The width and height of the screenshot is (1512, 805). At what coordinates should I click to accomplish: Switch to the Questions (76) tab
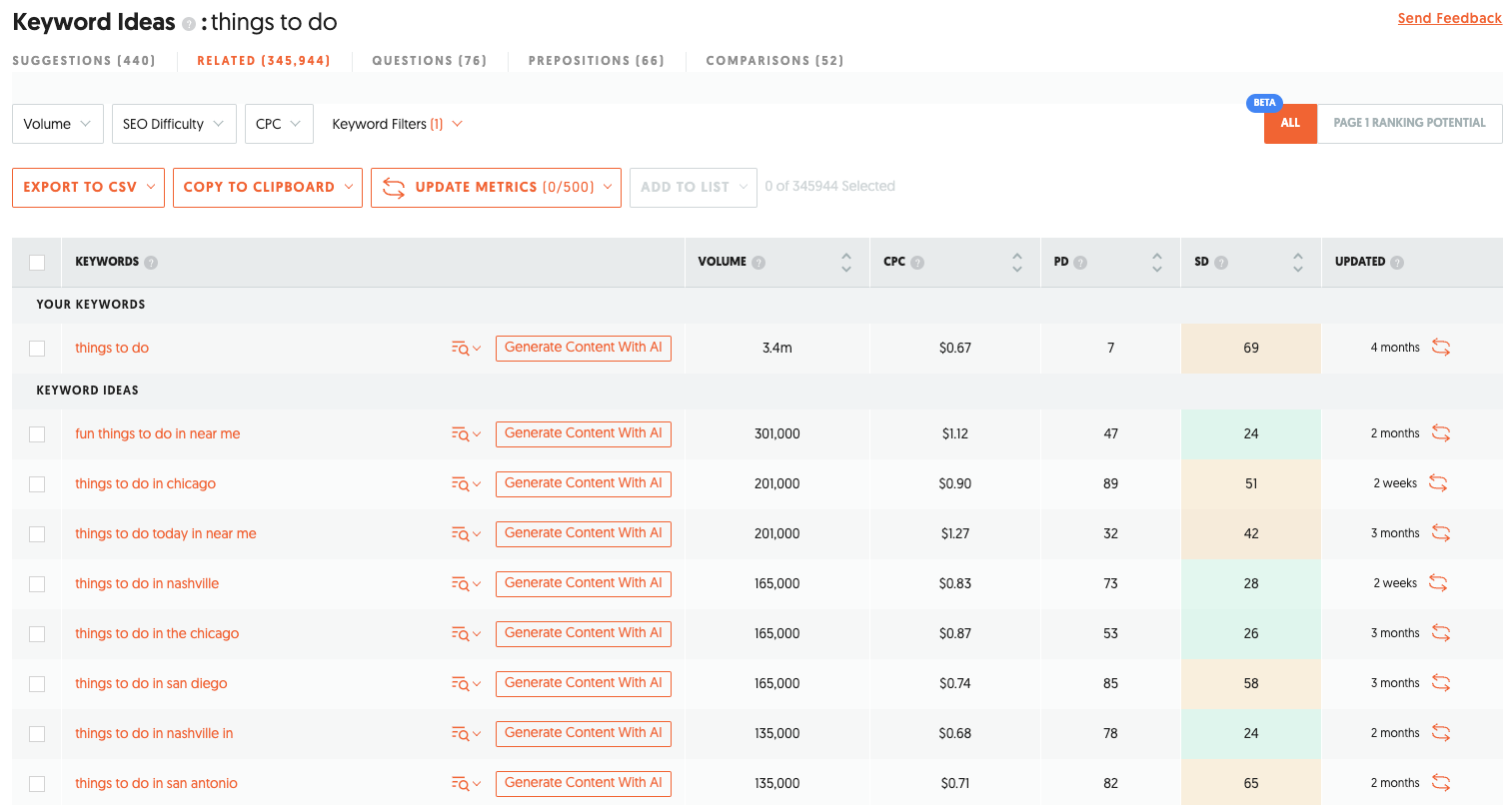point(430,61)
